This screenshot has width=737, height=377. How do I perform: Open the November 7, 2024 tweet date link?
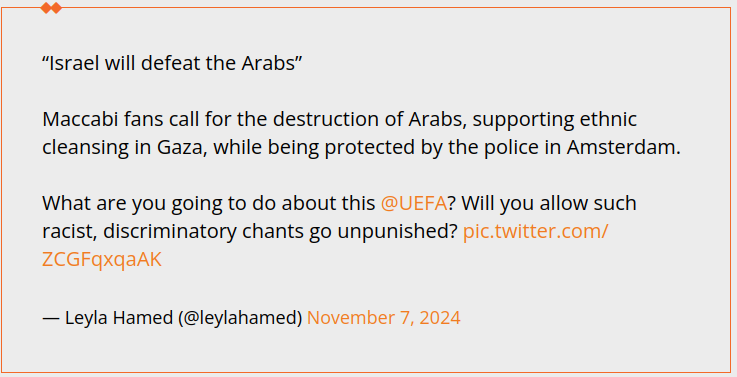384,318
